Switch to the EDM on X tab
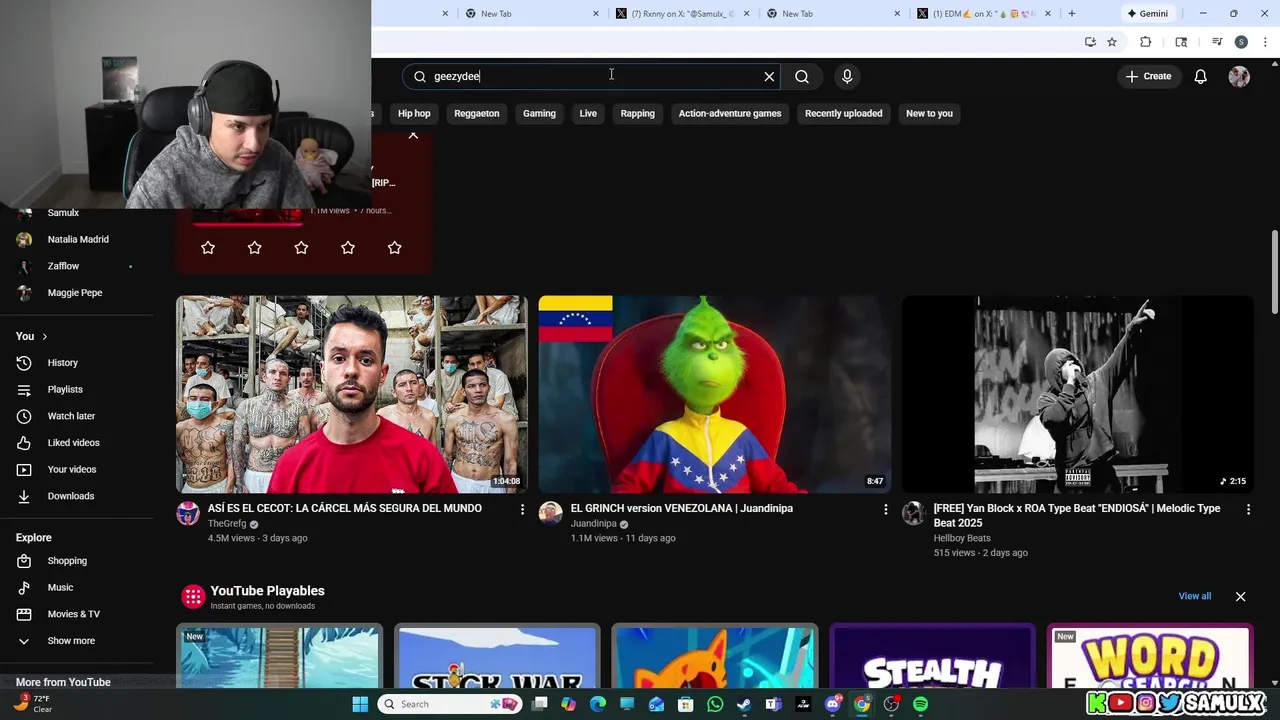 [984, 14]
